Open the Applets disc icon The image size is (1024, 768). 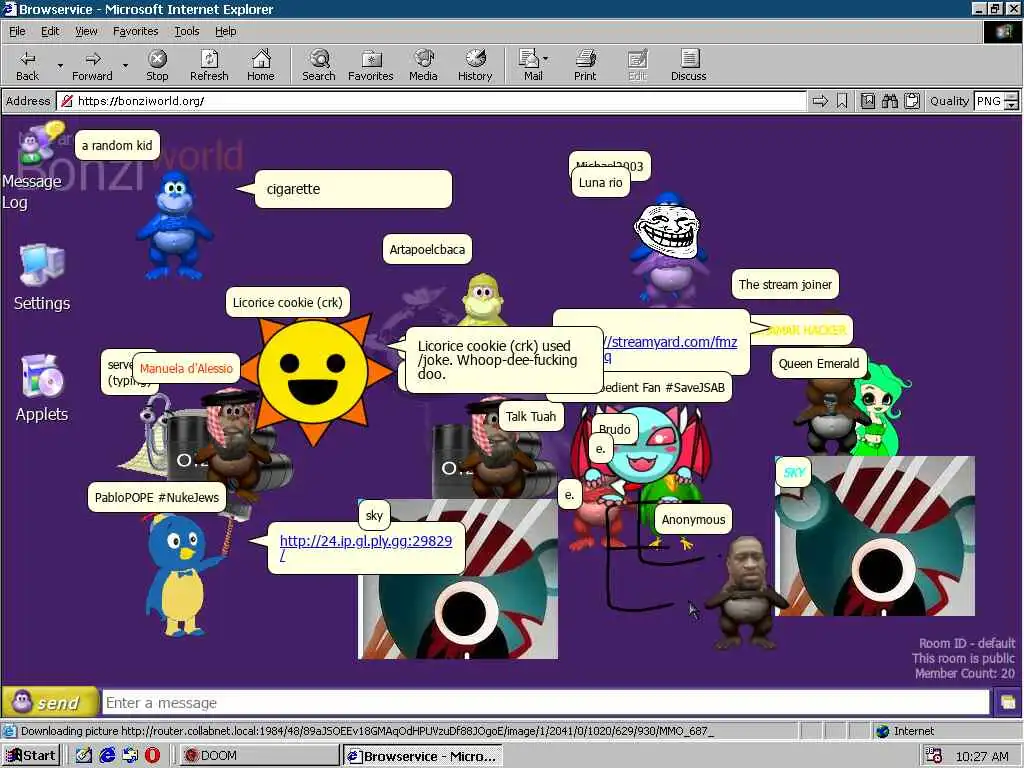(x=42, y=389)
